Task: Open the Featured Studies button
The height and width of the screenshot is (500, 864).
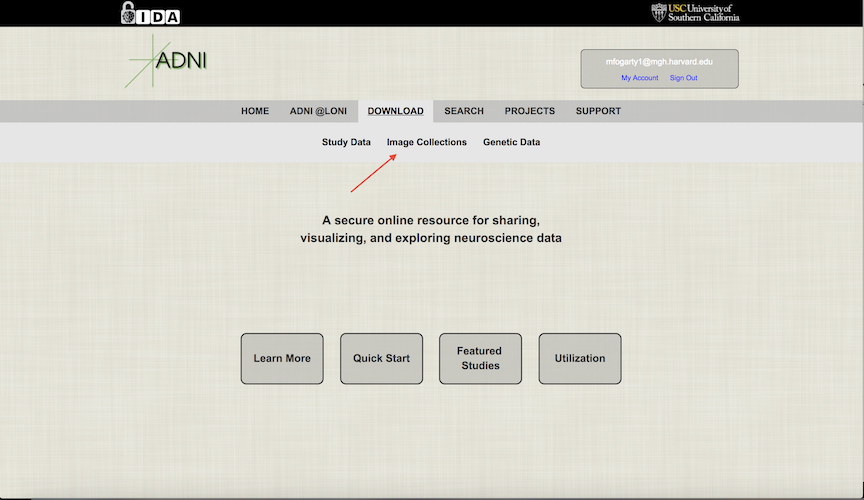Action: pyautogui.click(x=480, y=358)
